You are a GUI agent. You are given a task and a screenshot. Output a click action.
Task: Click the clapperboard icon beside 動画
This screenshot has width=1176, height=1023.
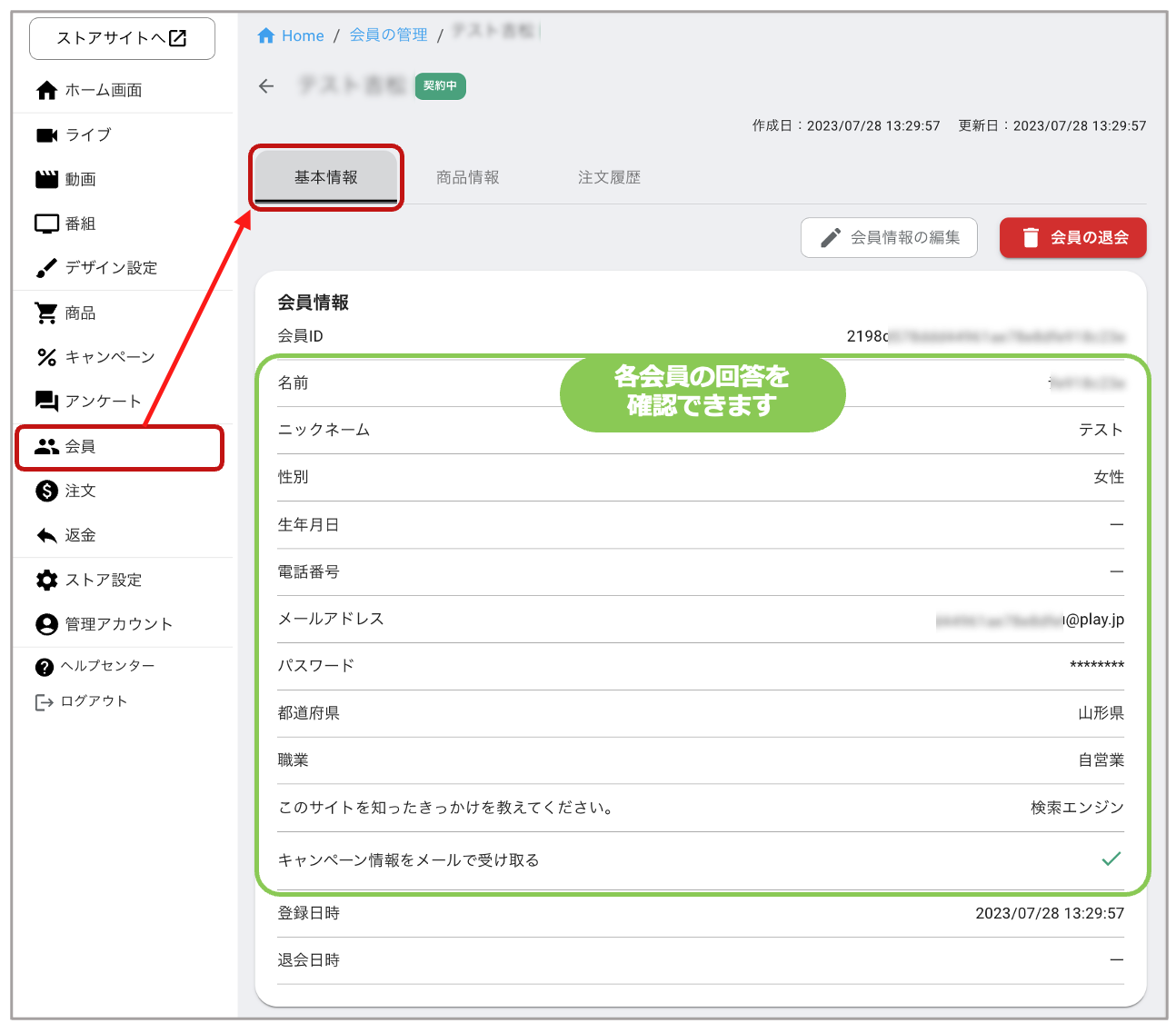pos(46,179)
